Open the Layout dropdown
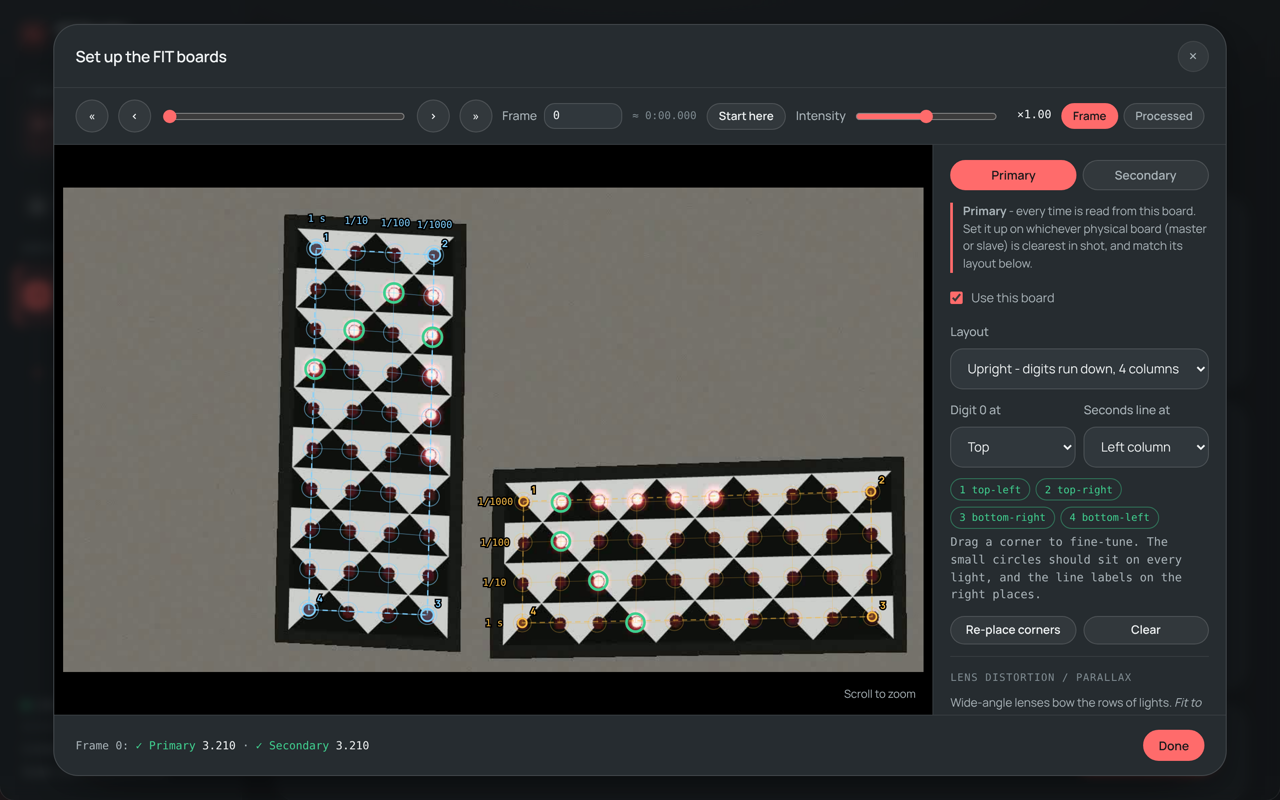This screenshot has height=800, width=1280. [1079, 369]
